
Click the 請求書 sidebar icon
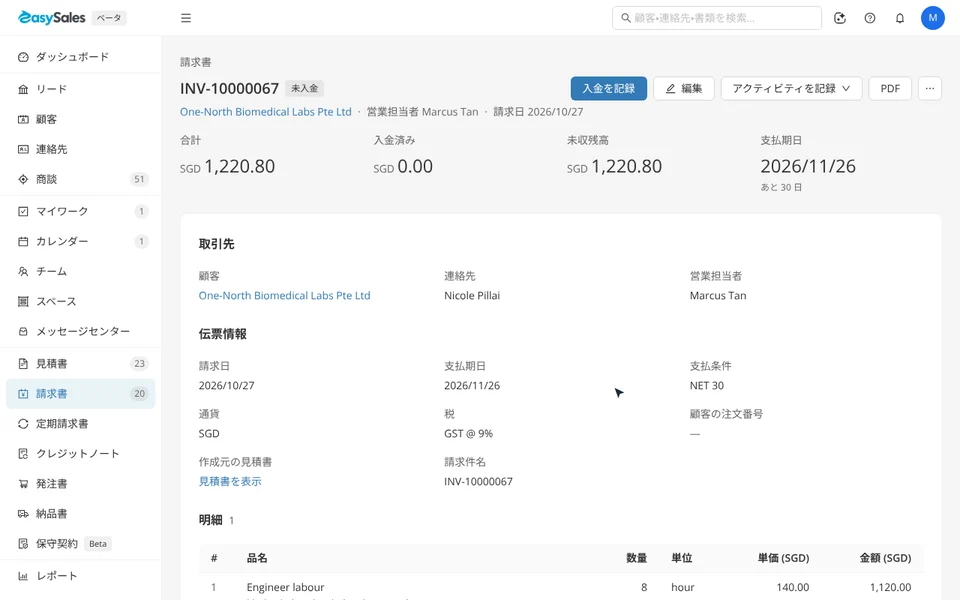tap(23, 394)
